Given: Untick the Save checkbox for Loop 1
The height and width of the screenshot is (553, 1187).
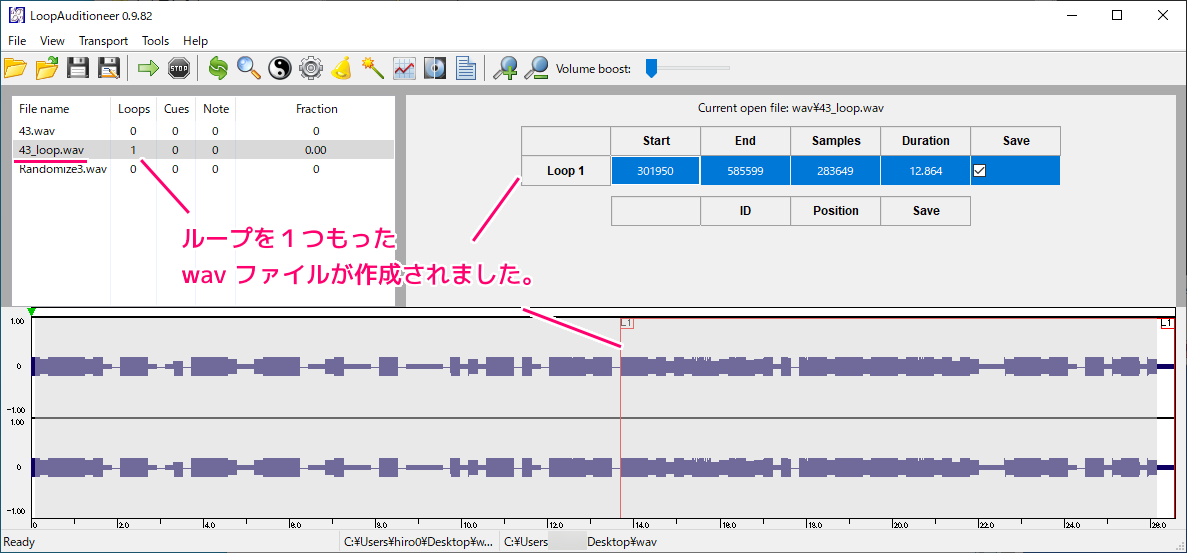Looking at the screenshot, I should click(x=980, y=171).
